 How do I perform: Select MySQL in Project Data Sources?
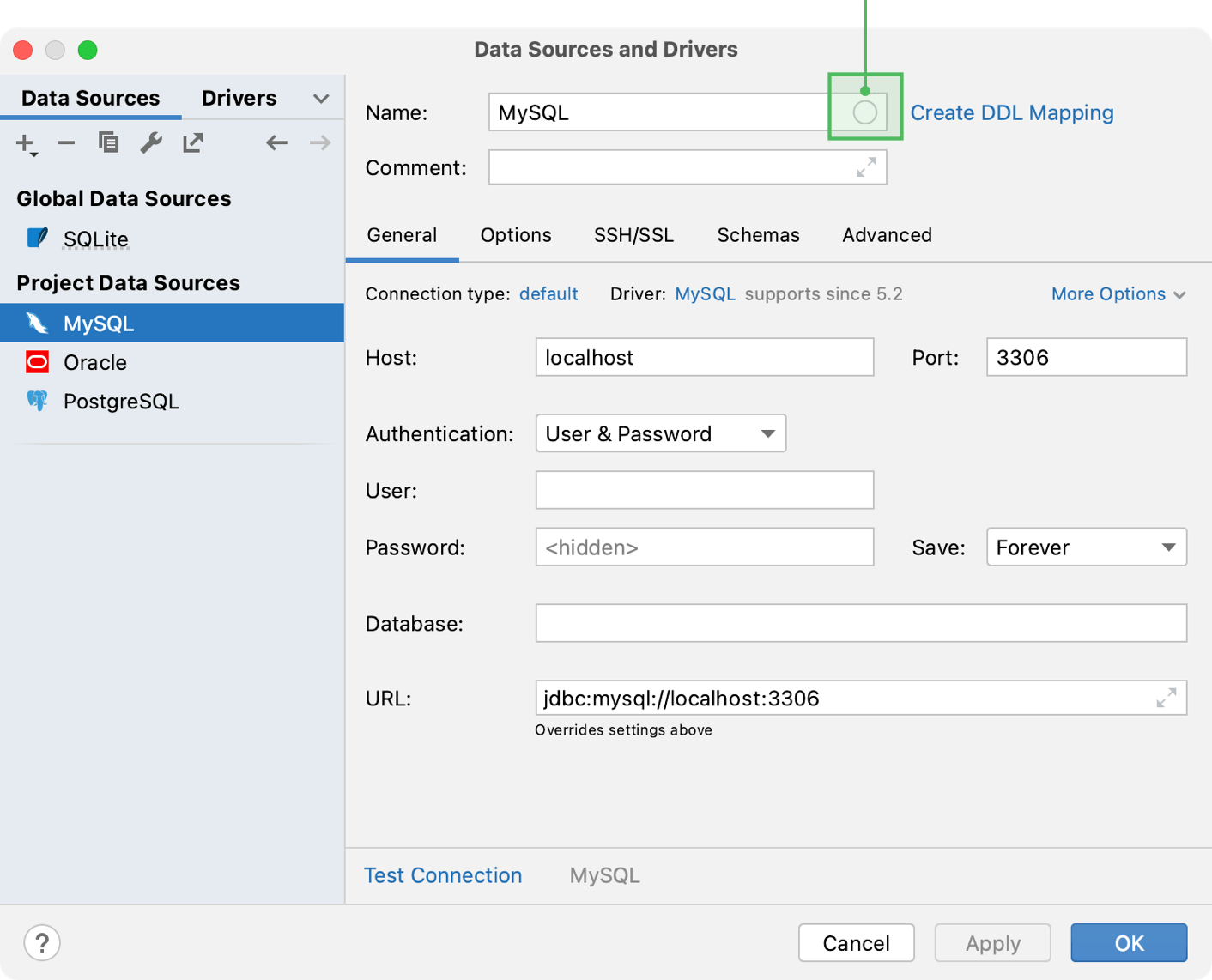[172, 323]
